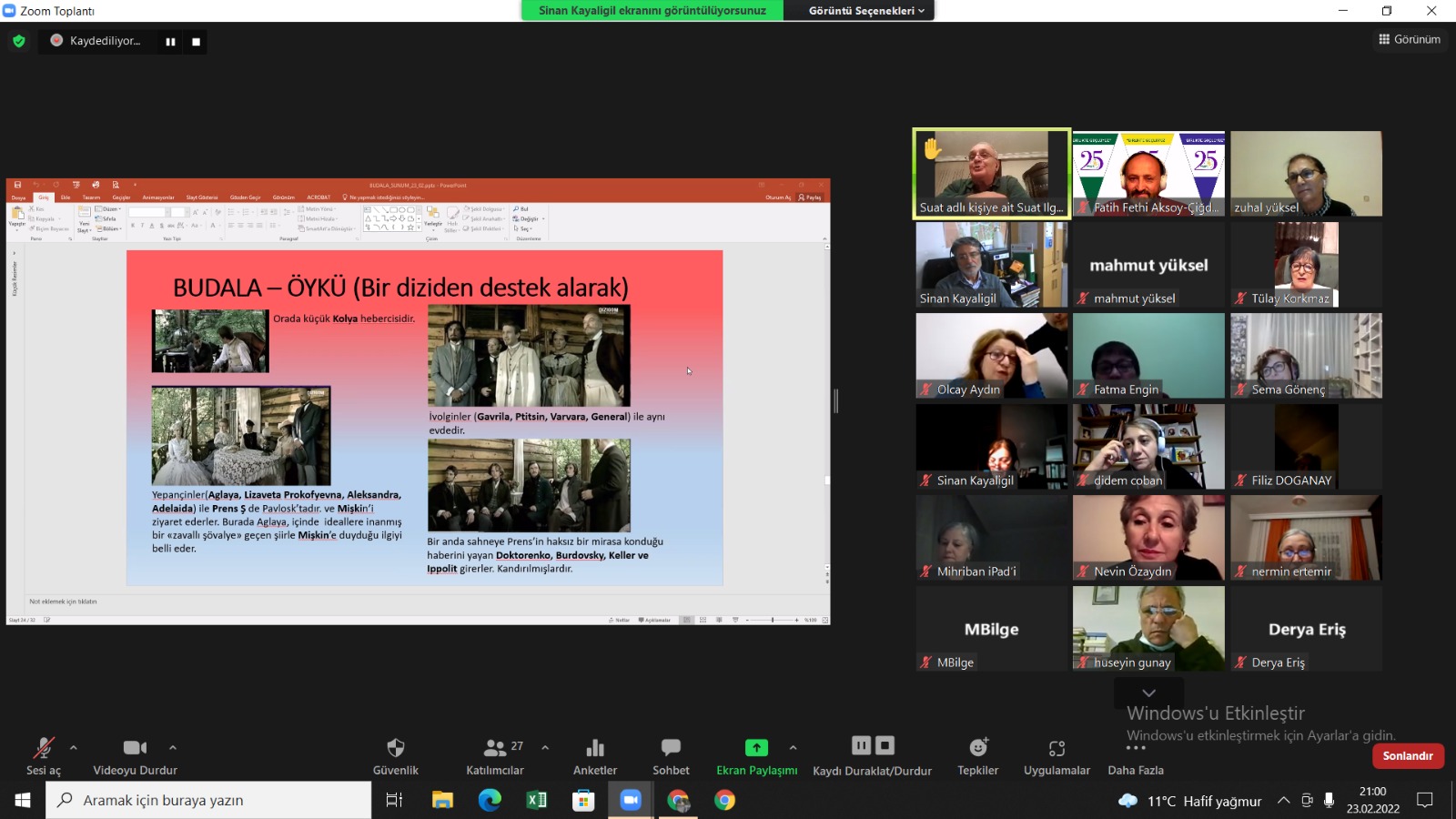Click the PowerPoint zoom slider
The width and height of the screenshot is (1456, 819).
(773, 620)
